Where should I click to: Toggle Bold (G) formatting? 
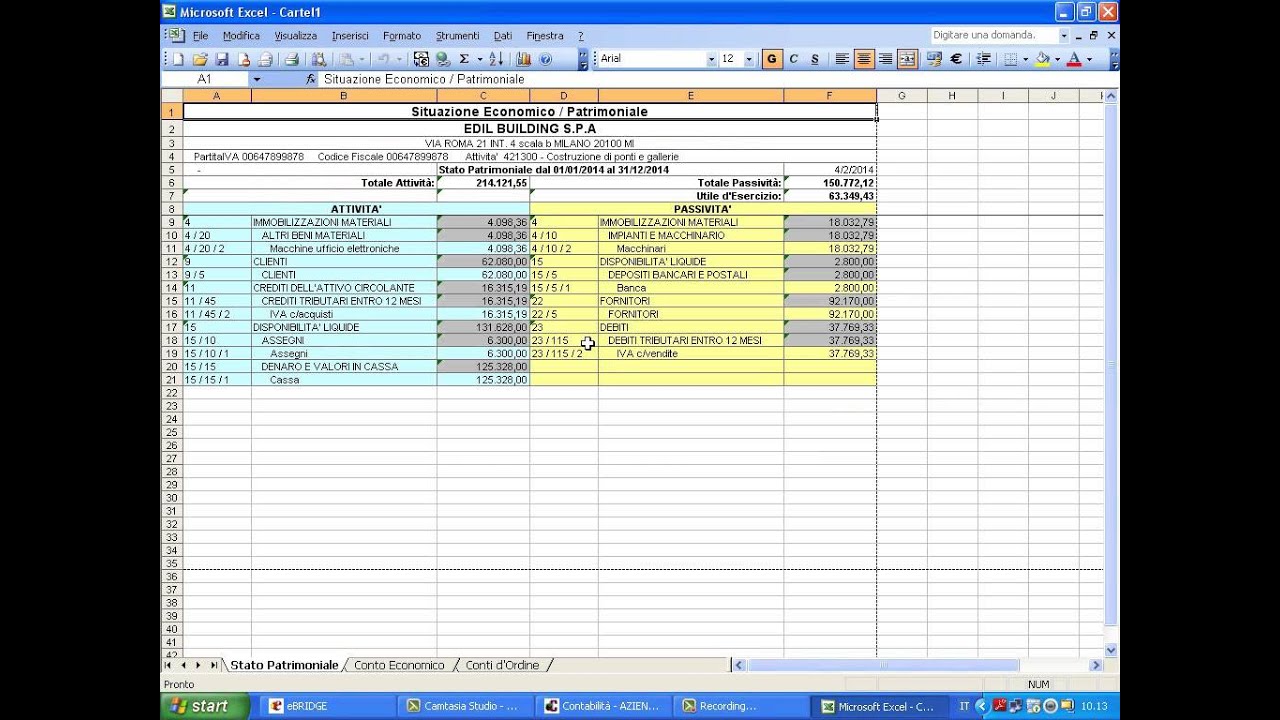click(772, 59)
